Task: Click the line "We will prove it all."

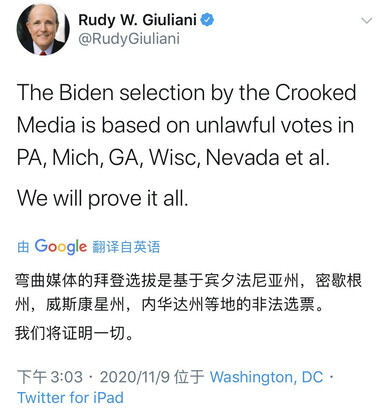Action: pos(103,198)
